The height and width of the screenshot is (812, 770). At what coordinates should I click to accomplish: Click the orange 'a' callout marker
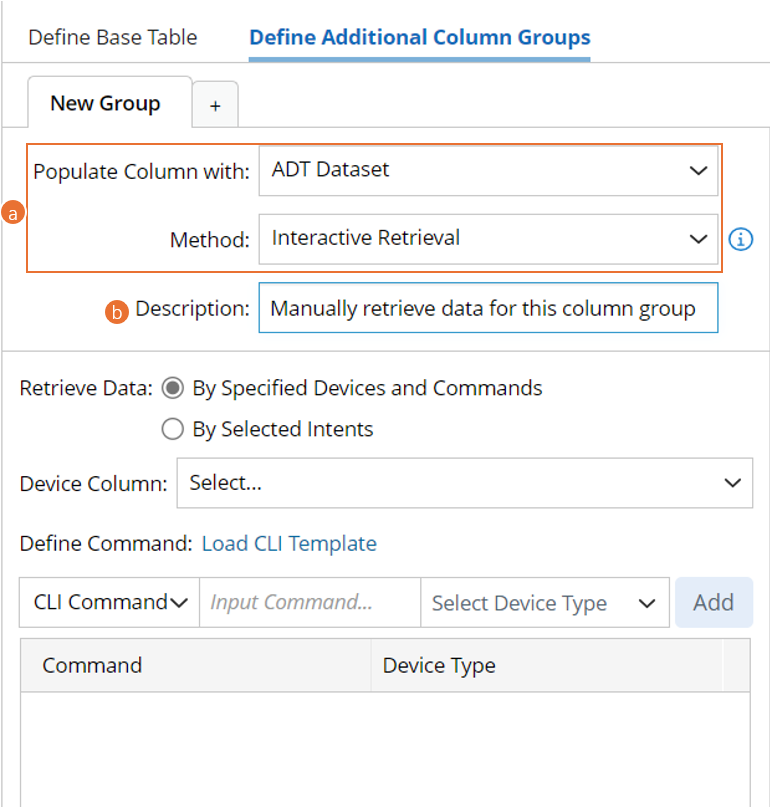pos(13,213)
